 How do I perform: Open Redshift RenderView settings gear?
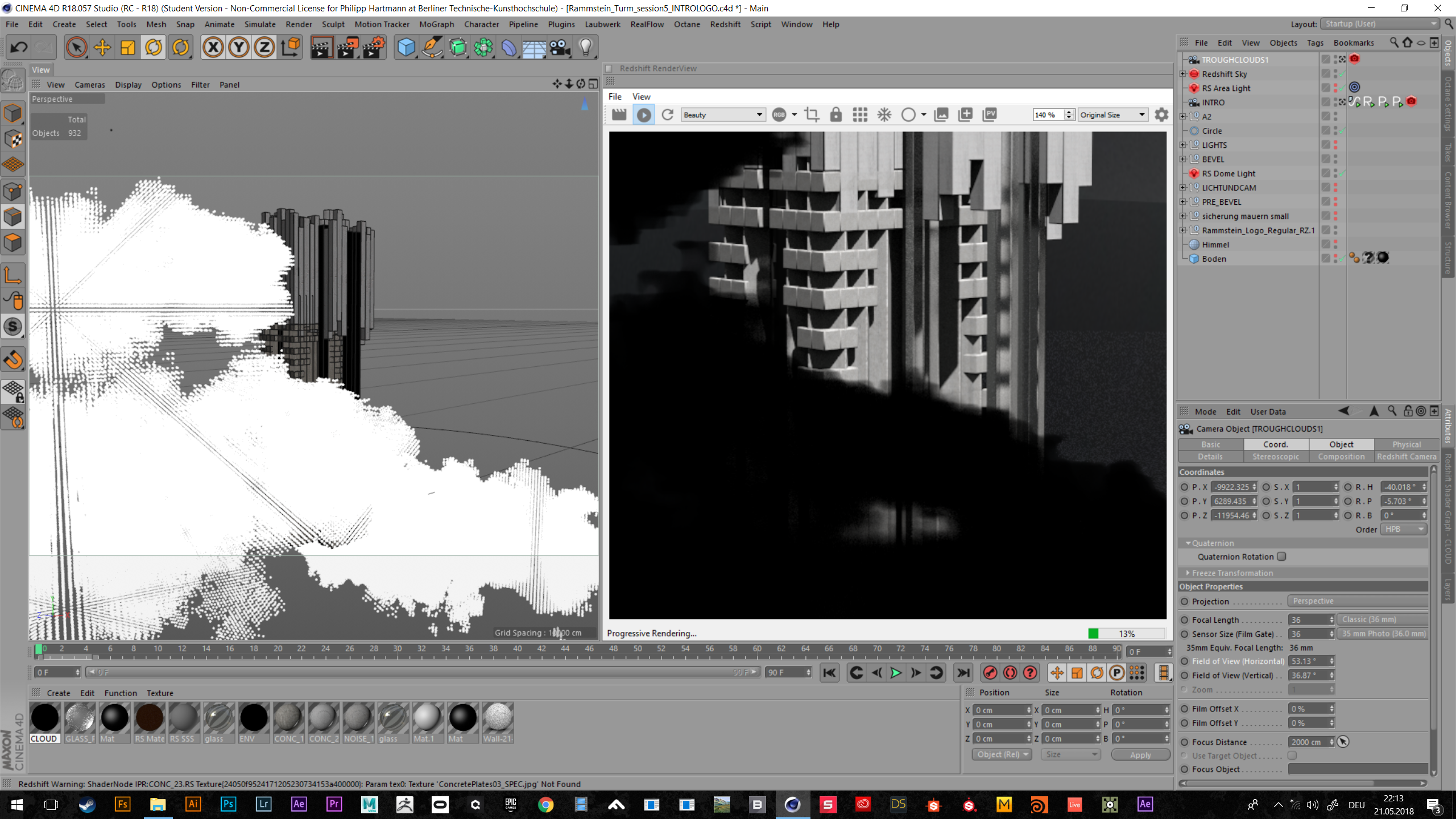pos(1161,115)
